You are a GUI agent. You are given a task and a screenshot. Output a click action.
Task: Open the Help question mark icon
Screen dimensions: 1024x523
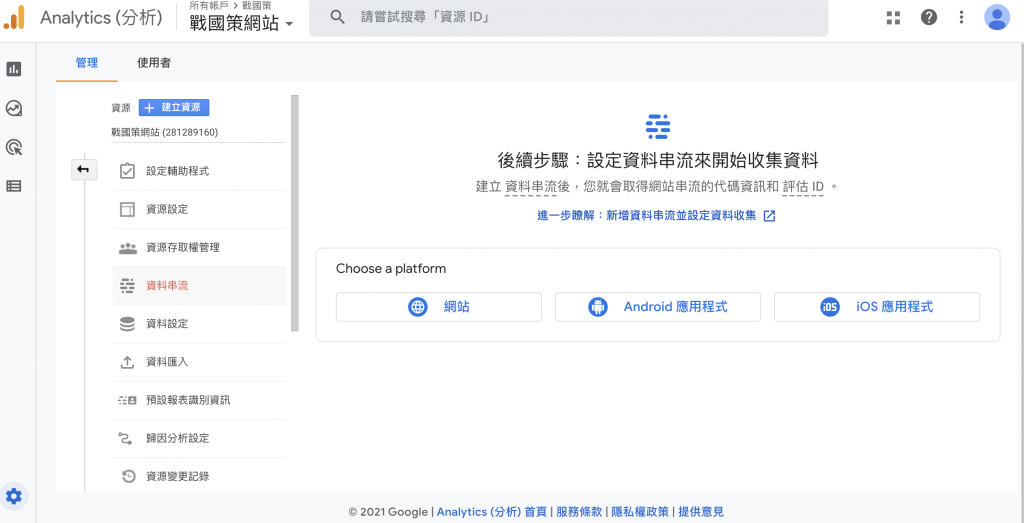(x=929, y=18)
